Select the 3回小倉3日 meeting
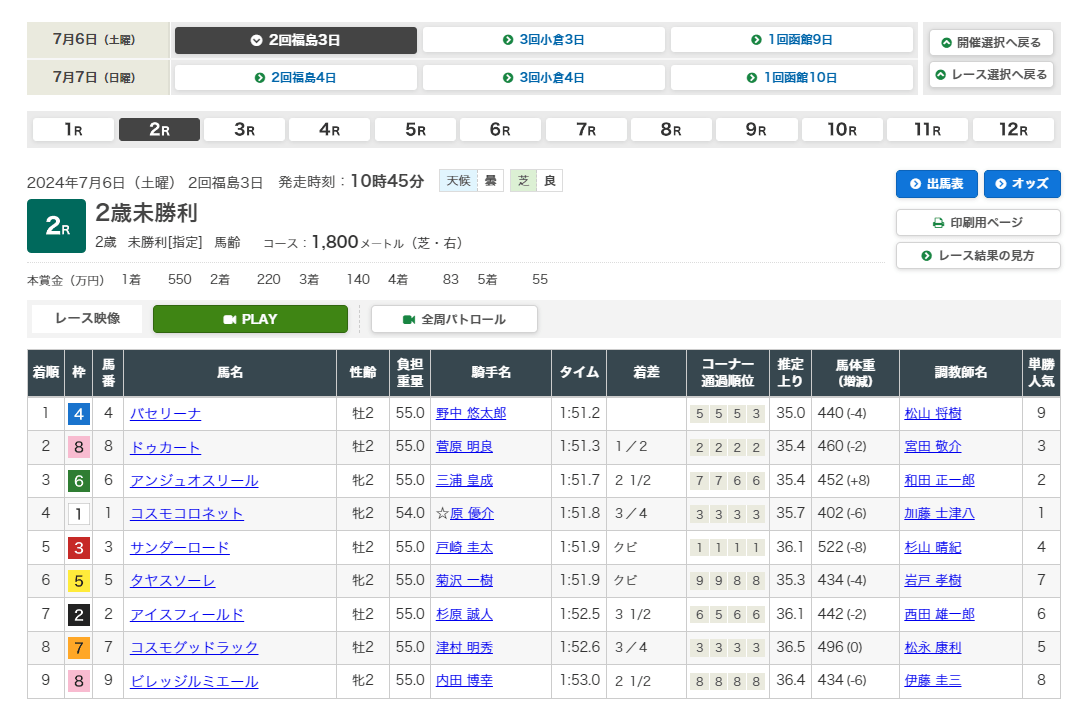The height and width of the screenshot is (706, 1074). click(x=543, y=40)
